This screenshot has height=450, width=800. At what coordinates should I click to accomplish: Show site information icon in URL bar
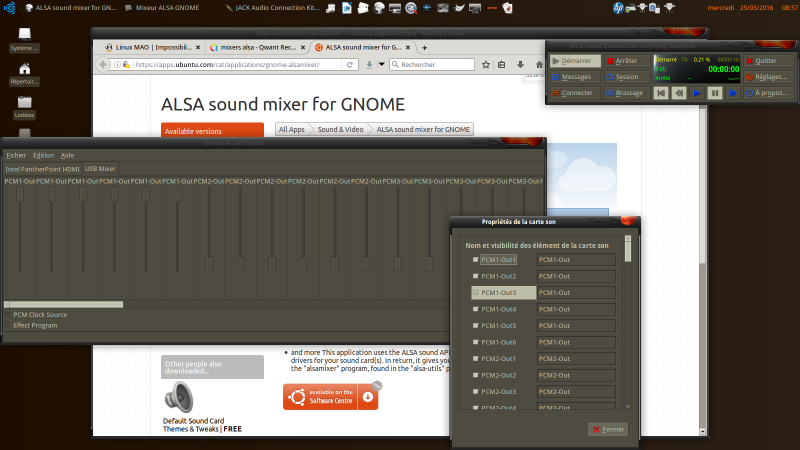tap(117, 65)
